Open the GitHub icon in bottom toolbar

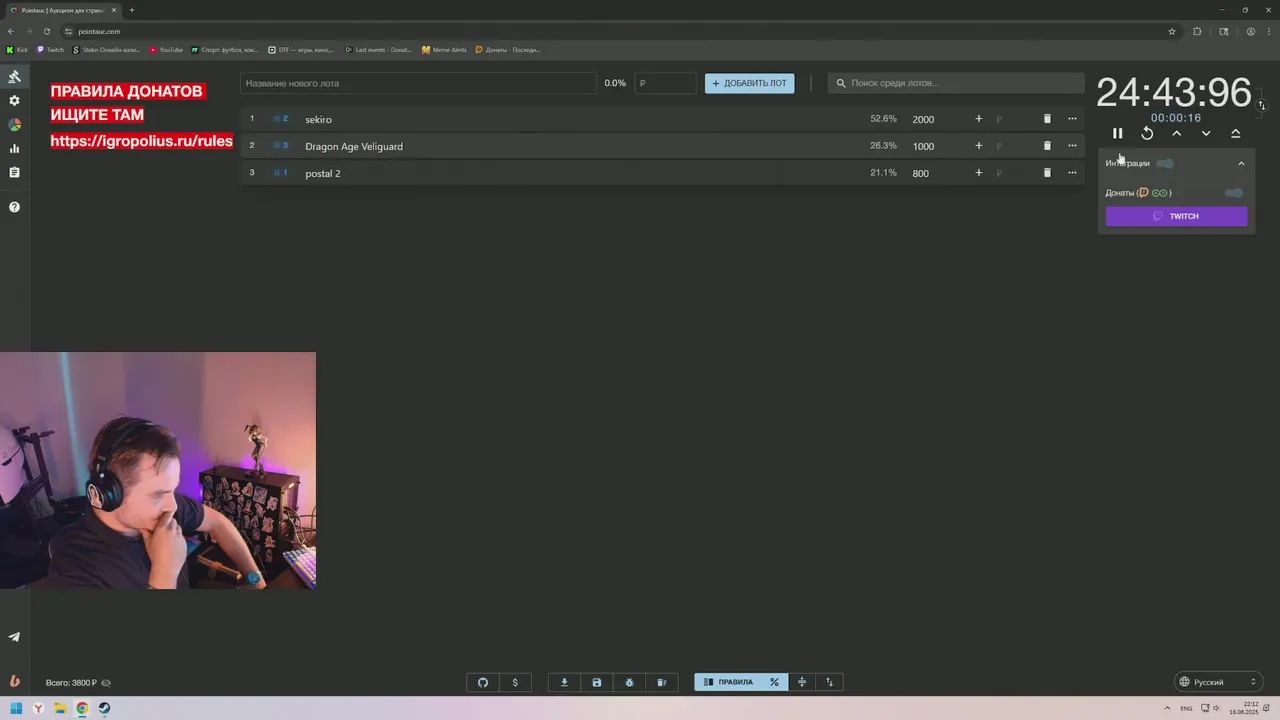coord(483,682)
